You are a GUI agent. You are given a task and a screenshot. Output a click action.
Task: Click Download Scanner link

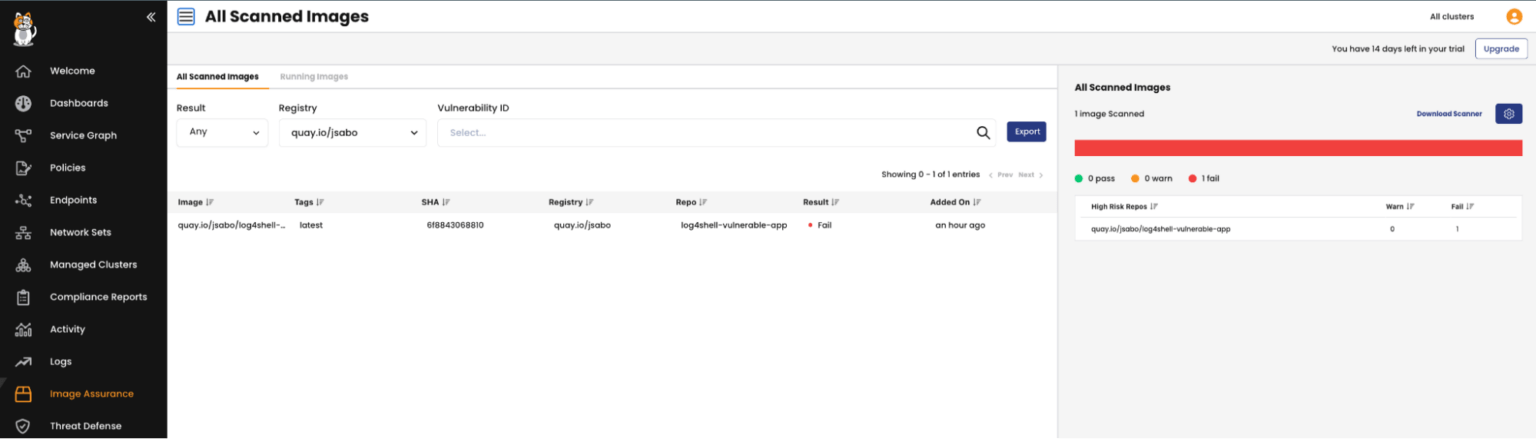click(1449, 114)
